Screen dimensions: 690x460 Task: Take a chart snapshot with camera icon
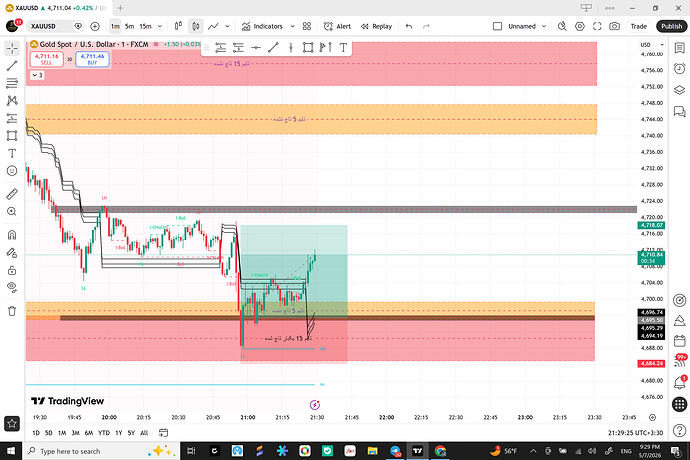click(614, 26)
